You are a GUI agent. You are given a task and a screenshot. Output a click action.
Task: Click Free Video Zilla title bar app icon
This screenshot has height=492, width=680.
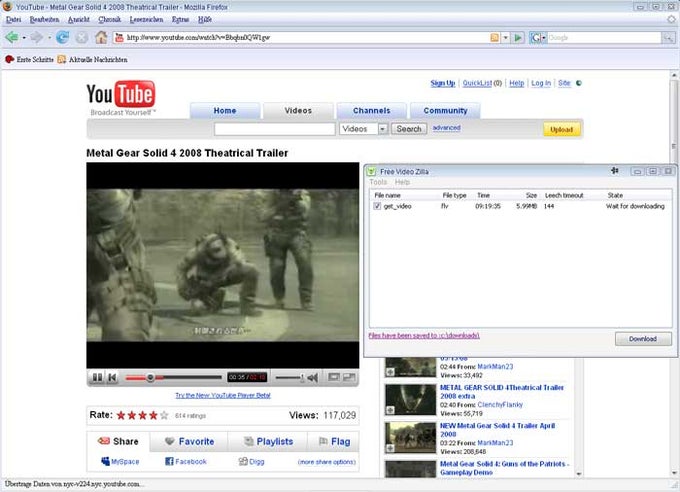point(372,171)
